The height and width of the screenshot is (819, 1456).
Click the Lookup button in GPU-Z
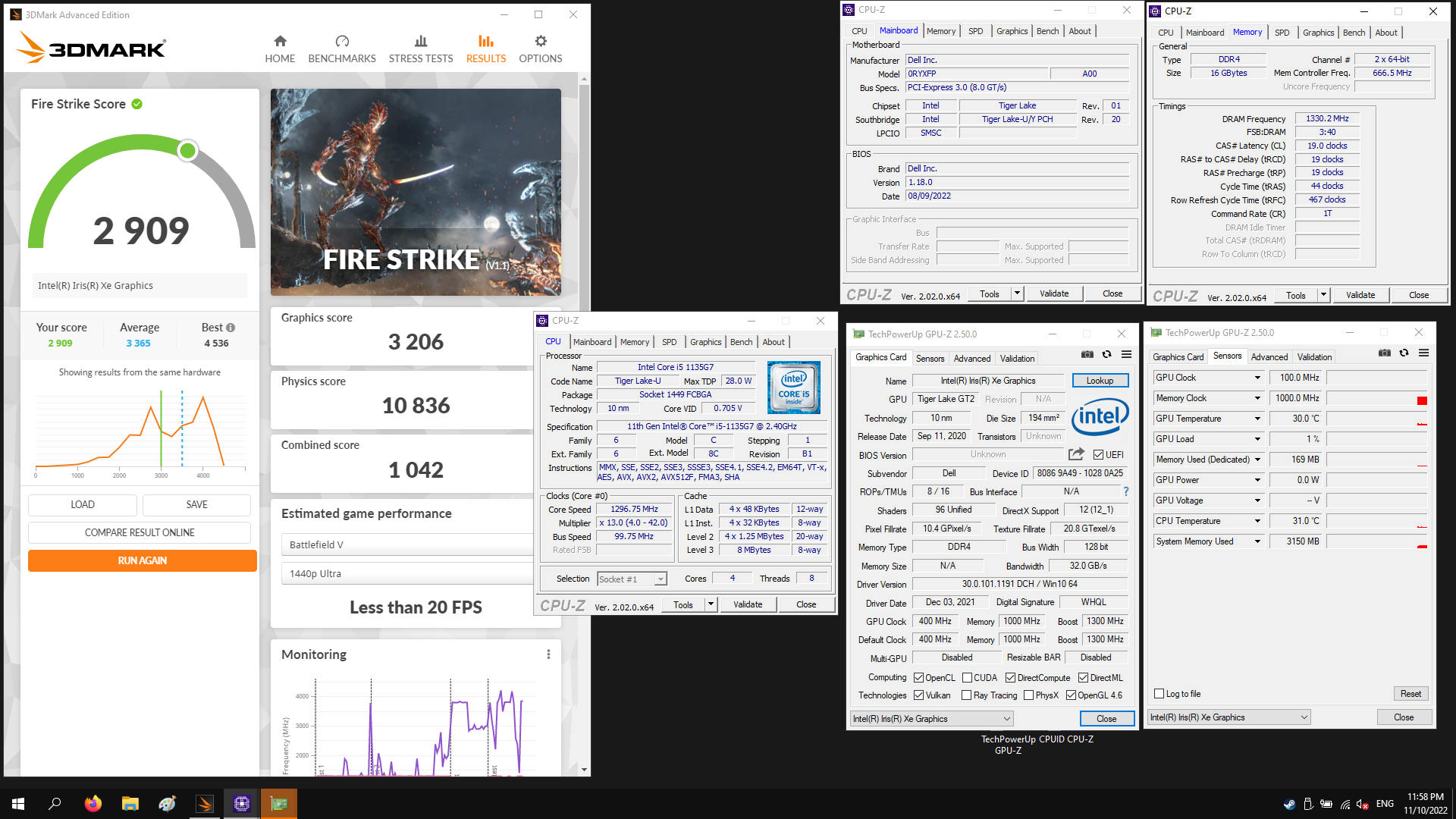click(1100, 381)
